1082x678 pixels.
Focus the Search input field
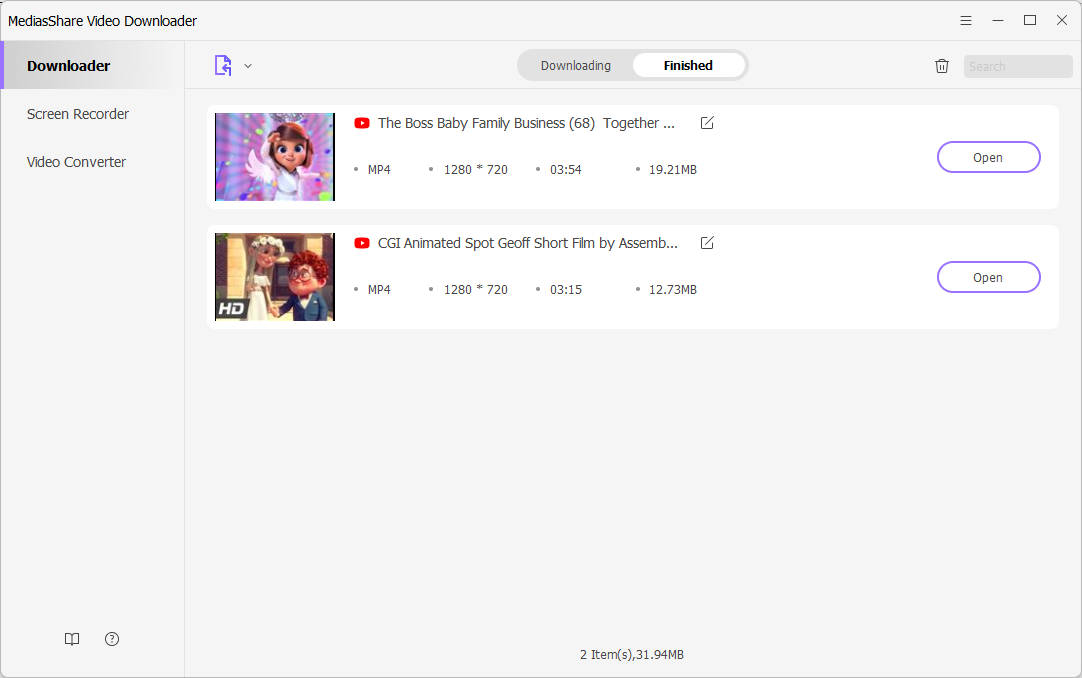point(1018,66)
